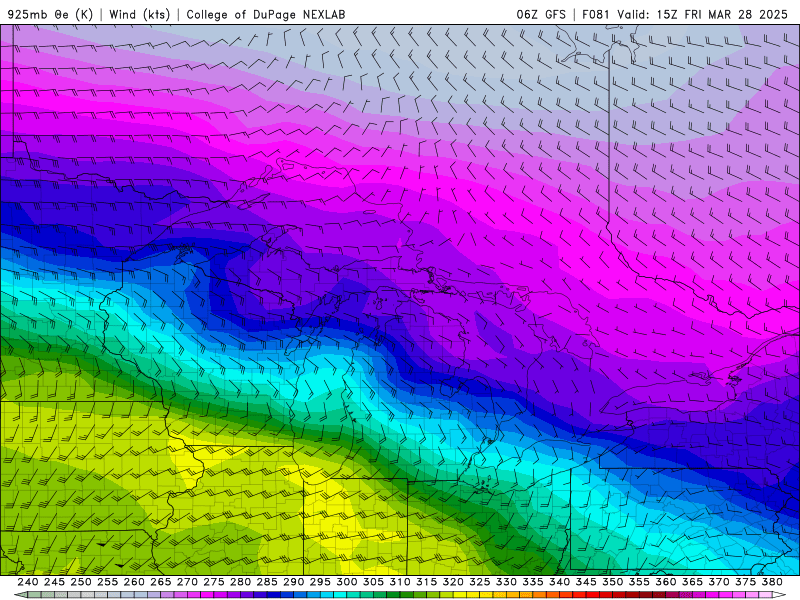
Task: Select the 270 legend value
Action: click(187, 582)
